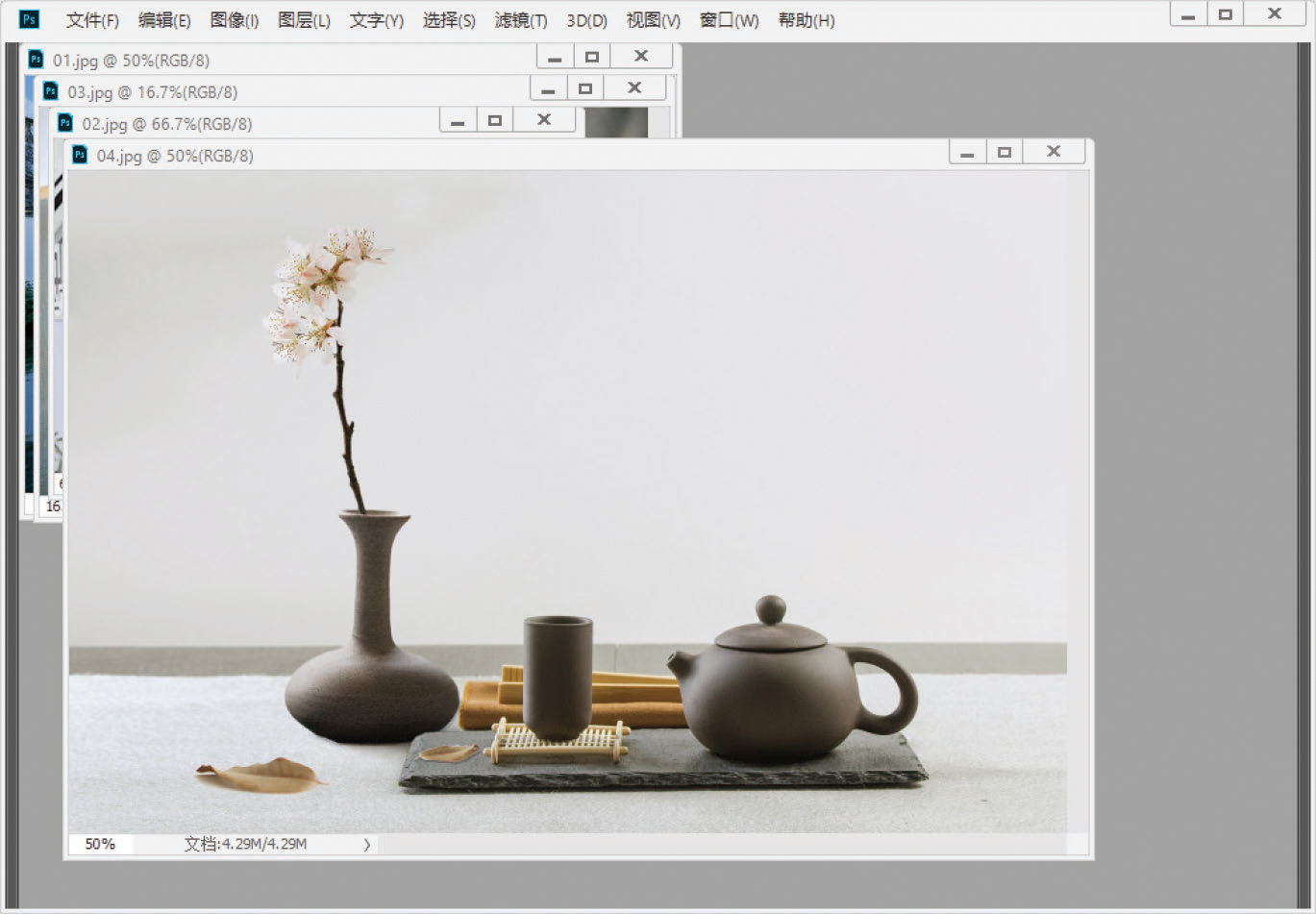Click the teapot image canvas in 04.jpg
The height and width of the screenshot is (914, 1316).
click(567, 502)
